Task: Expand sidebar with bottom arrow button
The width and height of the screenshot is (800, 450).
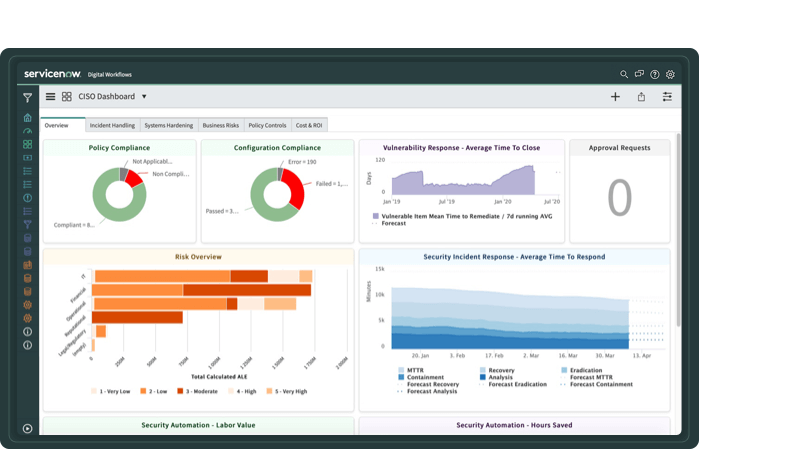Action: (27, 428)
